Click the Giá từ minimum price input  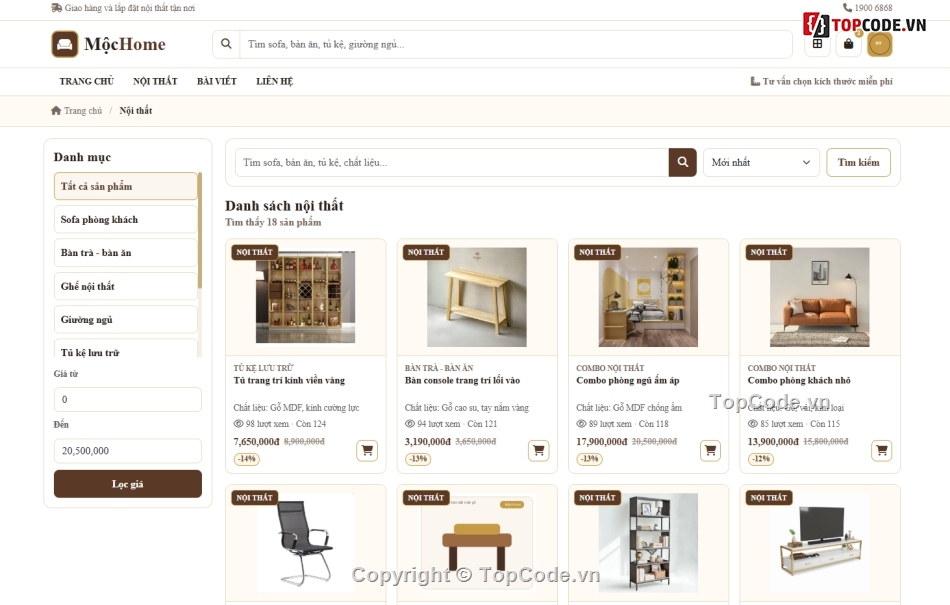point(128,400)
